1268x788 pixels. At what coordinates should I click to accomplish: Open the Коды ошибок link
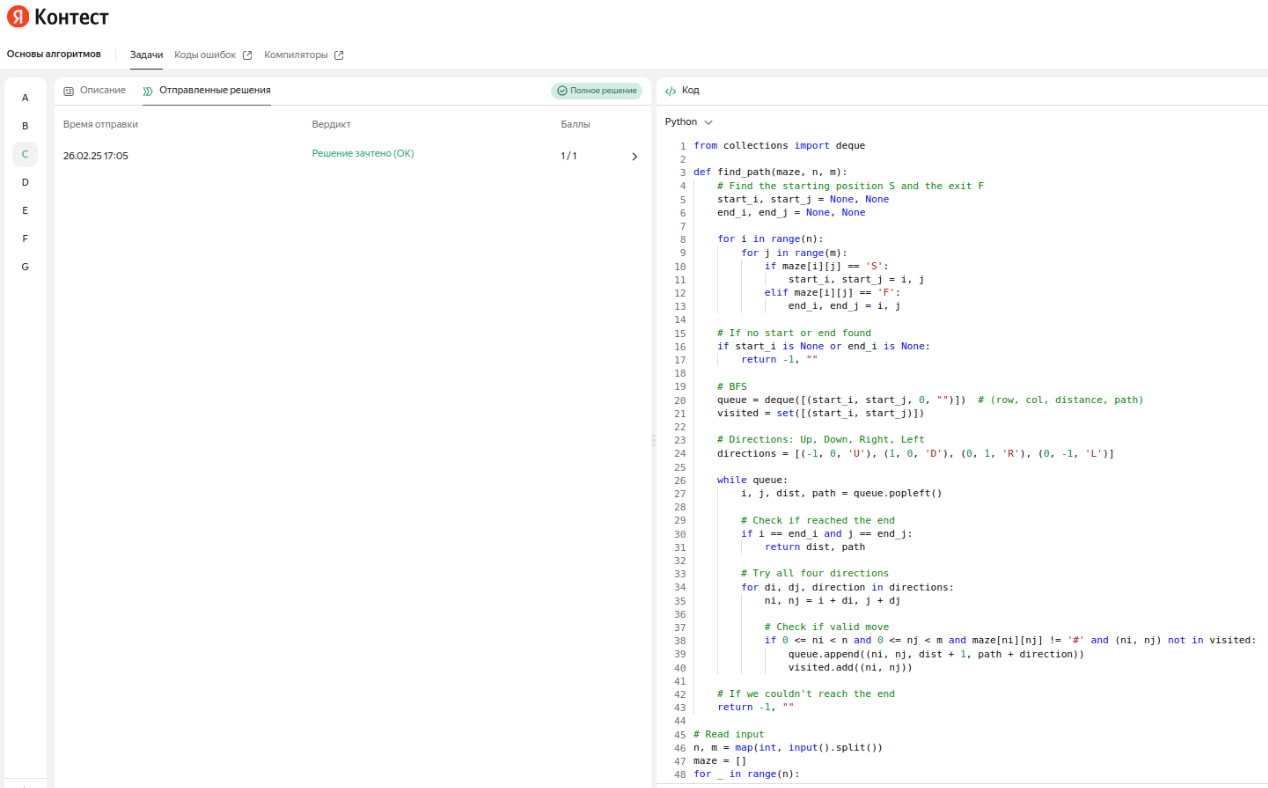point(205,55)
